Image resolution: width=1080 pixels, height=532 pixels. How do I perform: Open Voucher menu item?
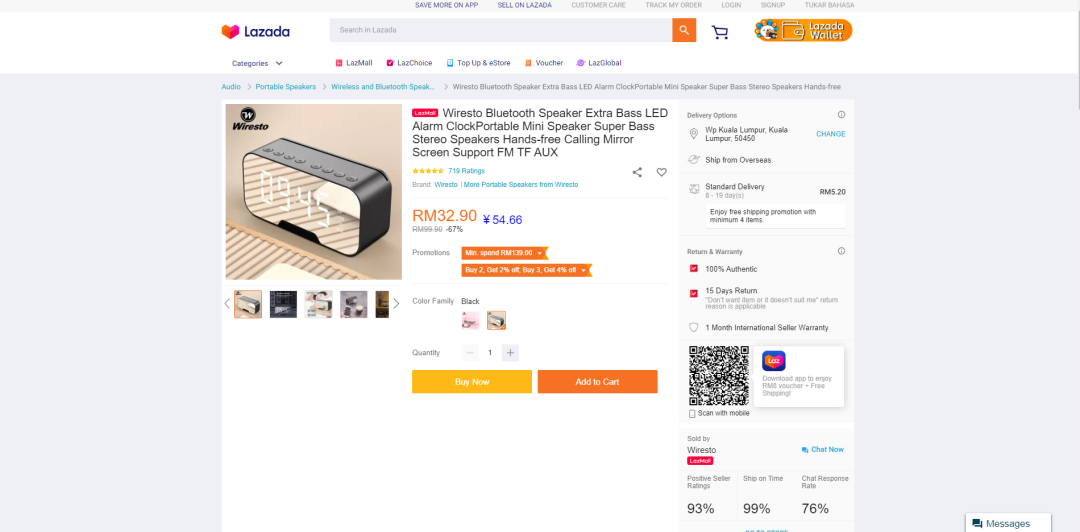click(x=543, y=63)
